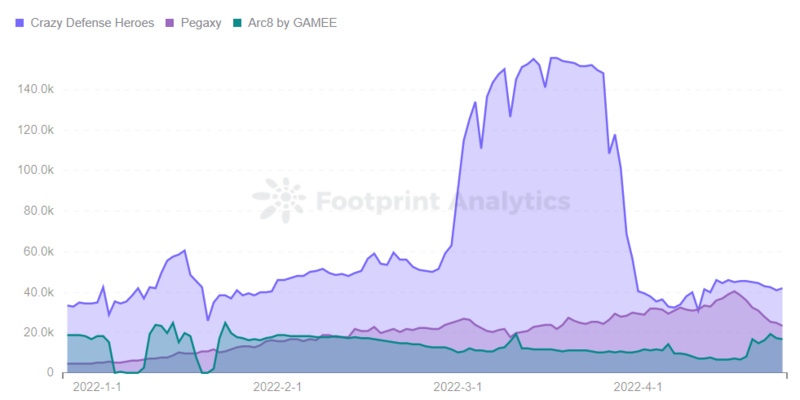Screen dimensions: 800x400
Task: Click the 120.0k y-axis label
Action: pos(35,129)
